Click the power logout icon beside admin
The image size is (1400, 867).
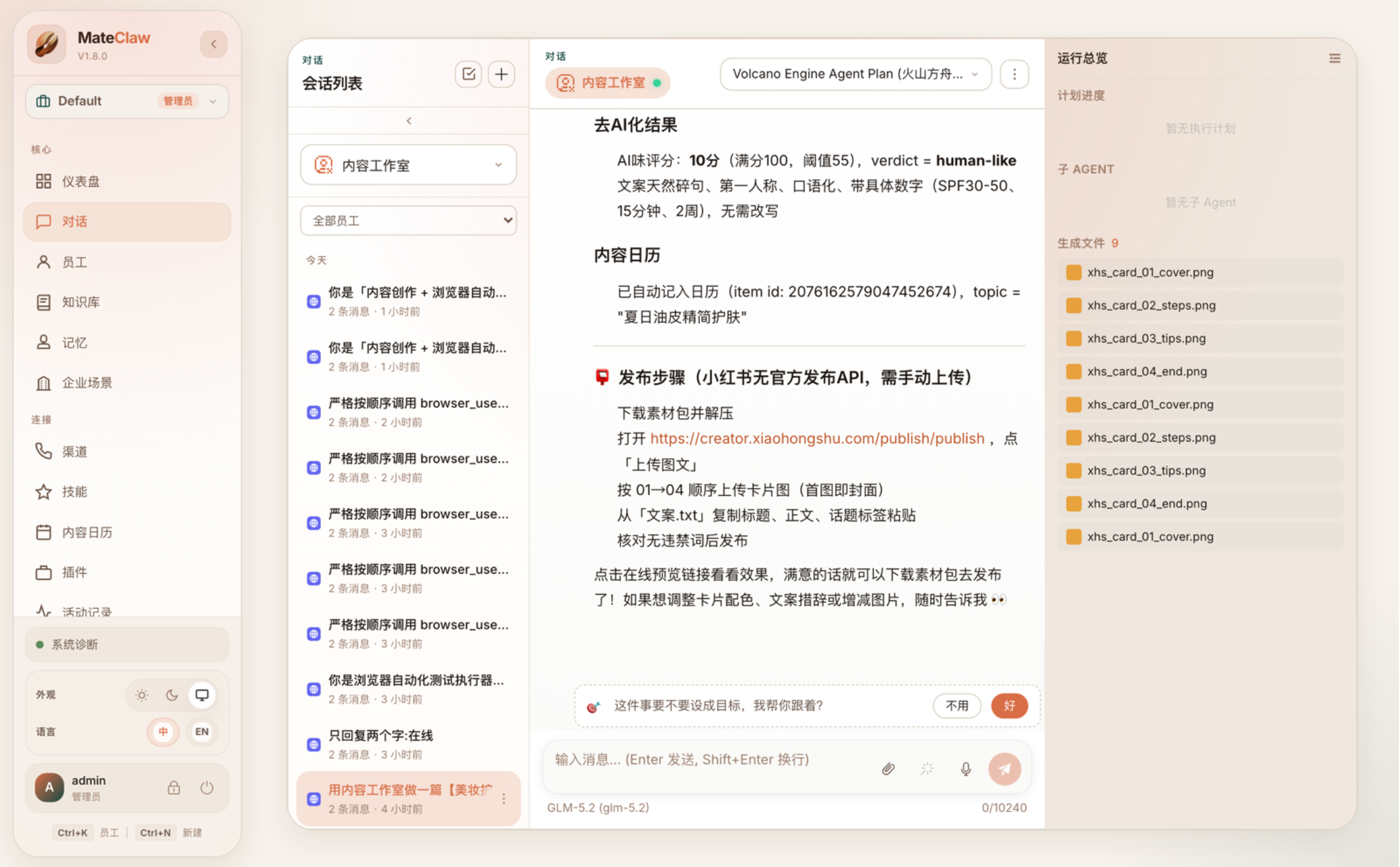(207, 787)
